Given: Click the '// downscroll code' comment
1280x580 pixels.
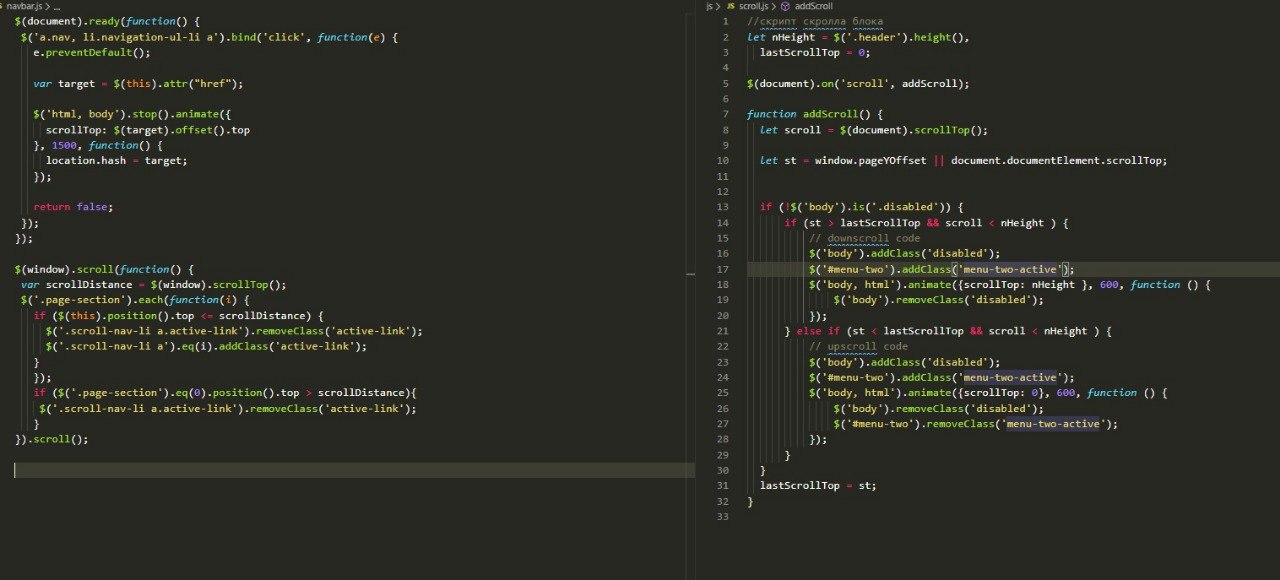Looking at the screenshot, I should 864,238.
